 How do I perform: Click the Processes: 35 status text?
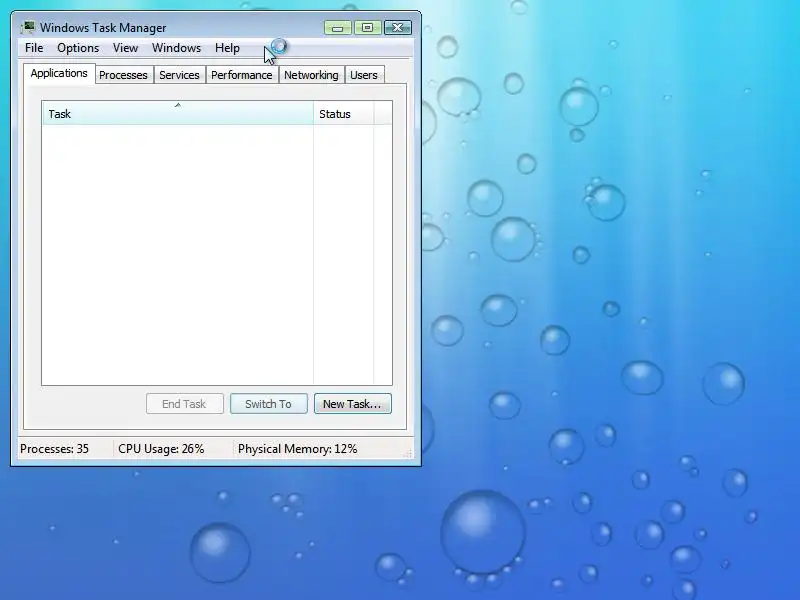click(54, 449)
